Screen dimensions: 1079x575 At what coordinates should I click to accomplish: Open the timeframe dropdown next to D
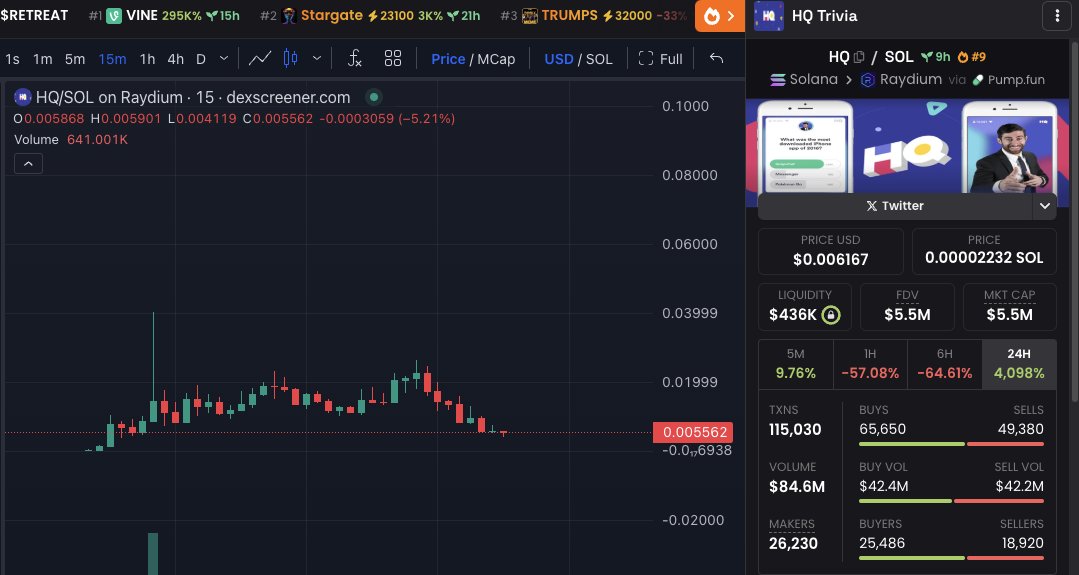(x=224, y=59)
